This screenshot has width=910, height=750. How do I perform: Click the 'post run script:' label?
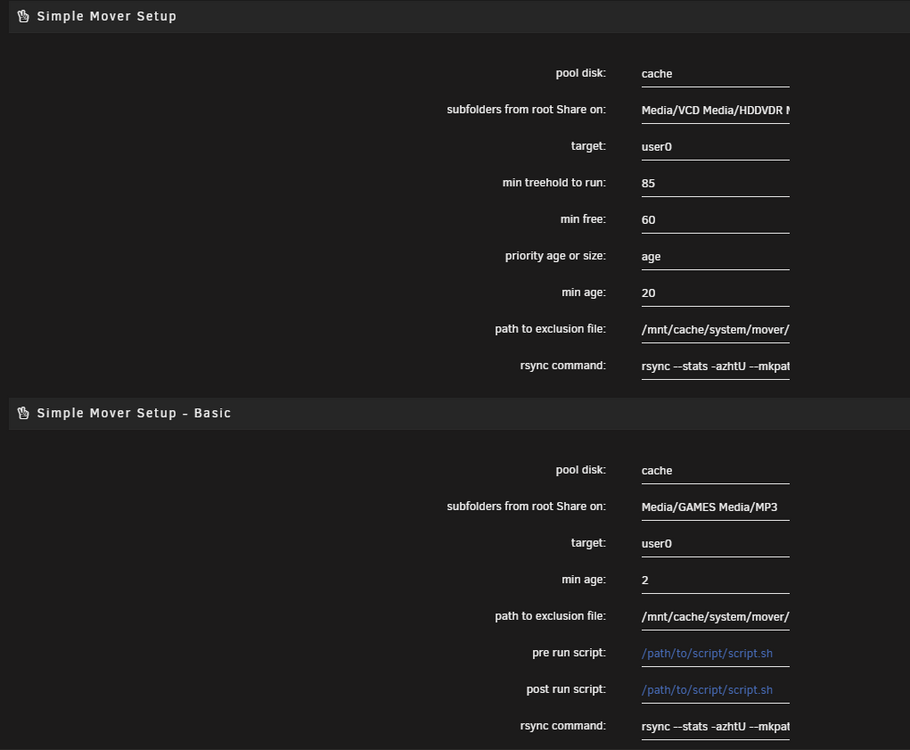point(566,690)
